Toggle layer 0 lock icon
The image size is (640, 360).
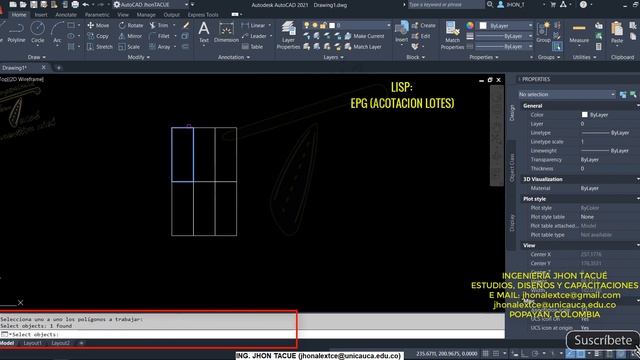tap(323, 25)
